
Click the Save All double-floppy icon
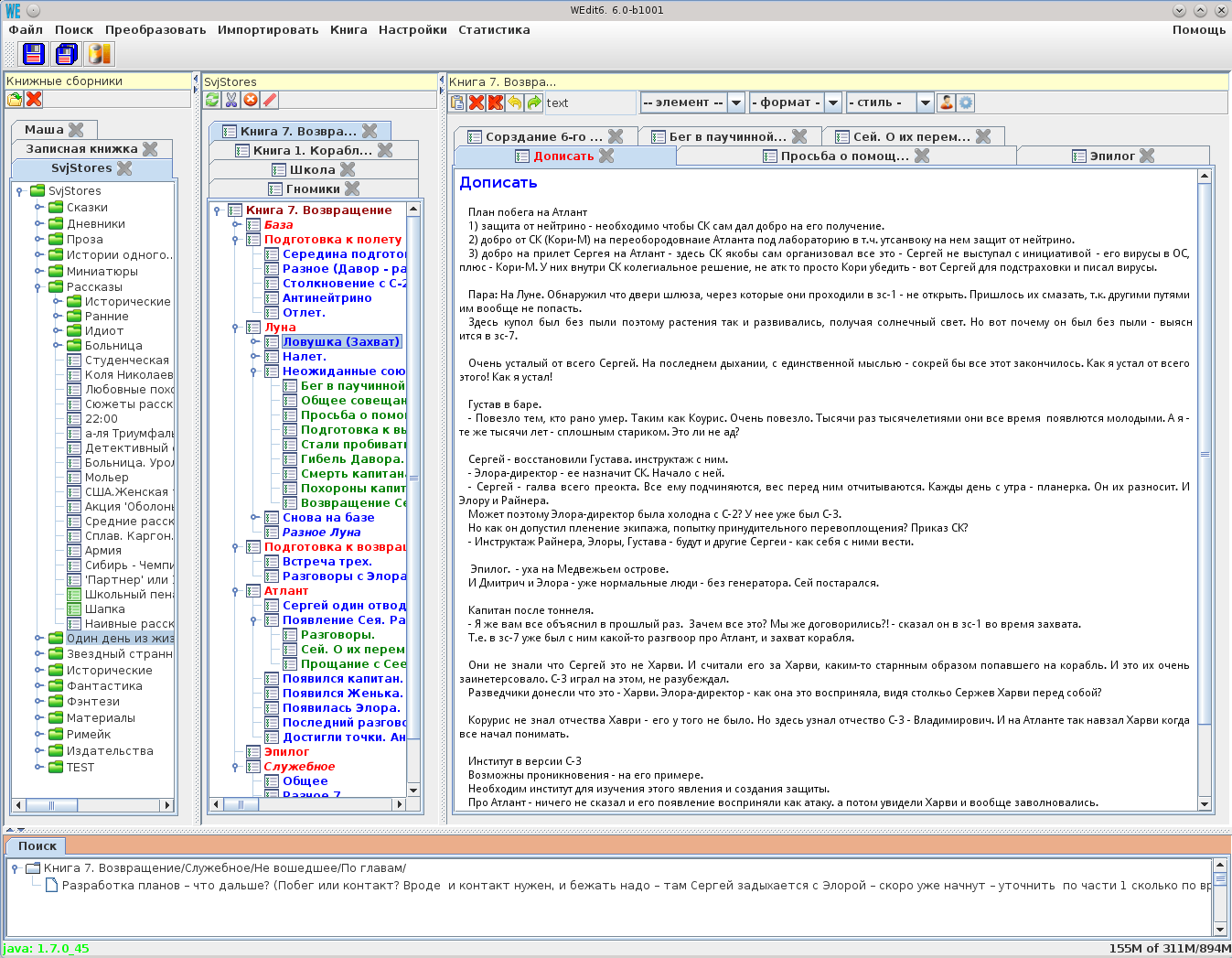pos(66,54)
